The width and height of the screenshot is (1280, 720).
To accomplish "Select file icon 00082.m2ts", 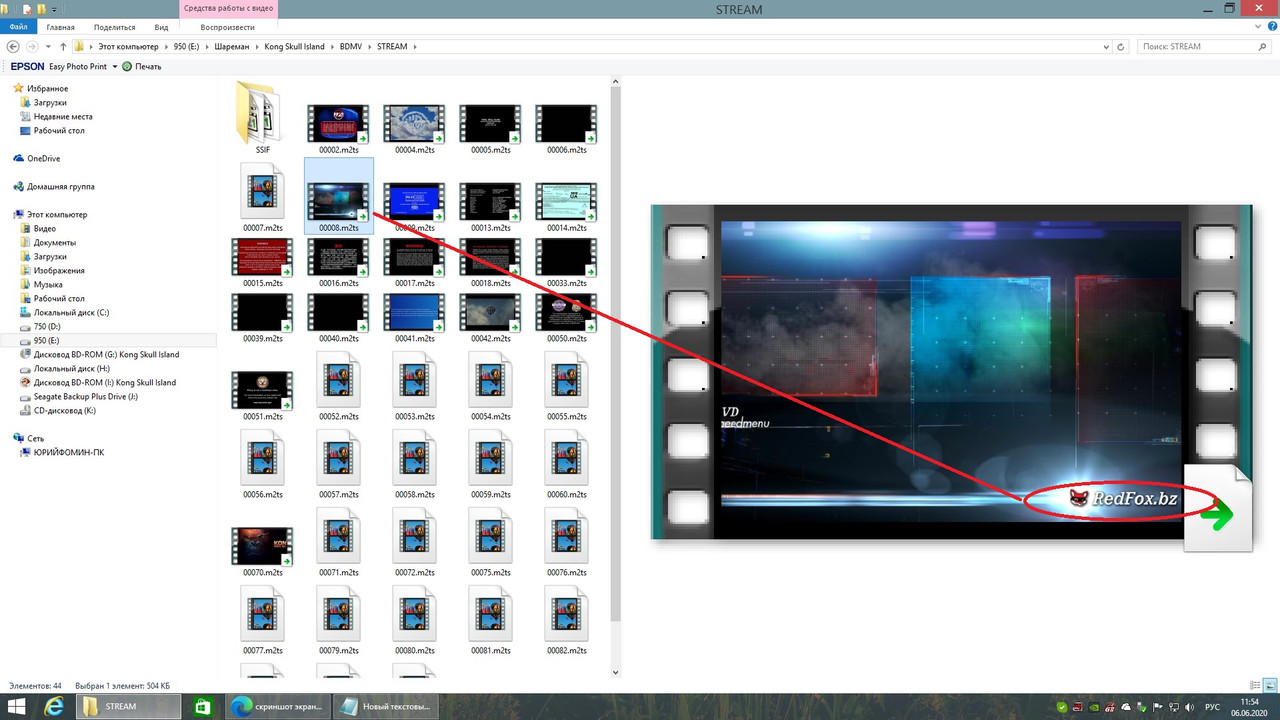I will coord(566,619).
